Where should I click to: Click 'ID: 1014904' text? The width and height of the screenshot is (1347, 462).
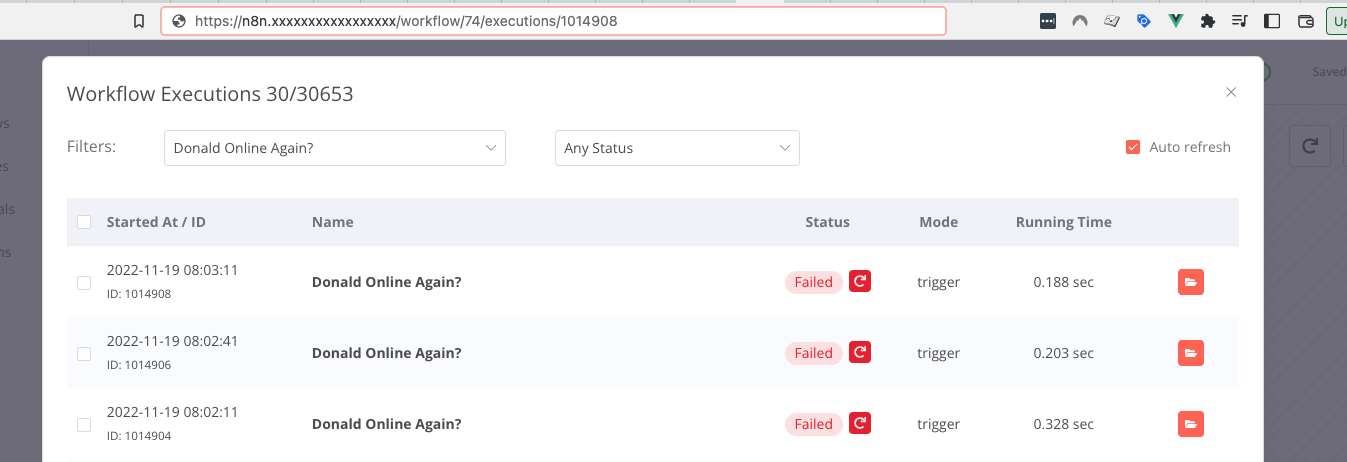point(139,436)
